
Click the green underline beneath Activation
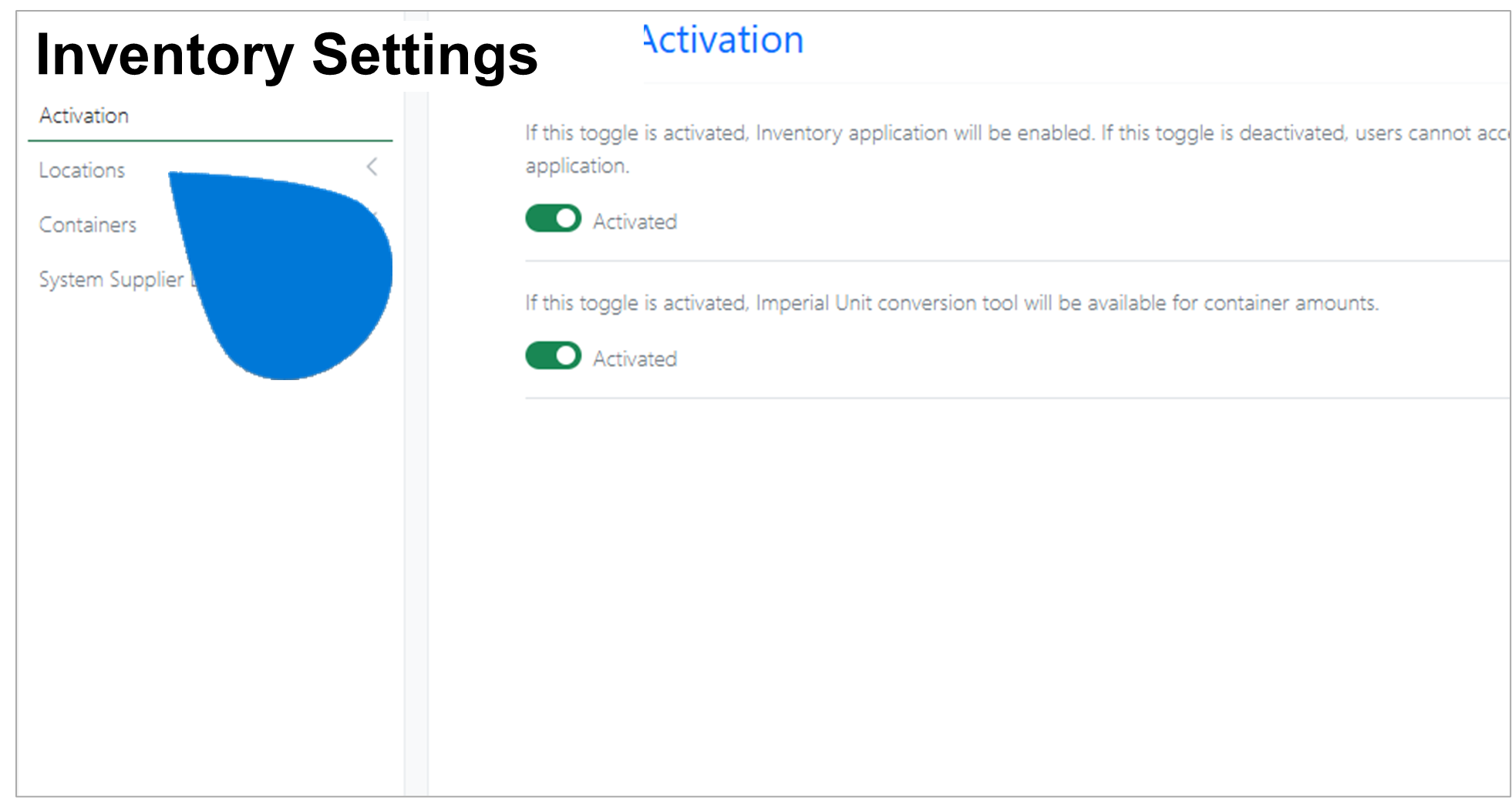tap(210, 141)
